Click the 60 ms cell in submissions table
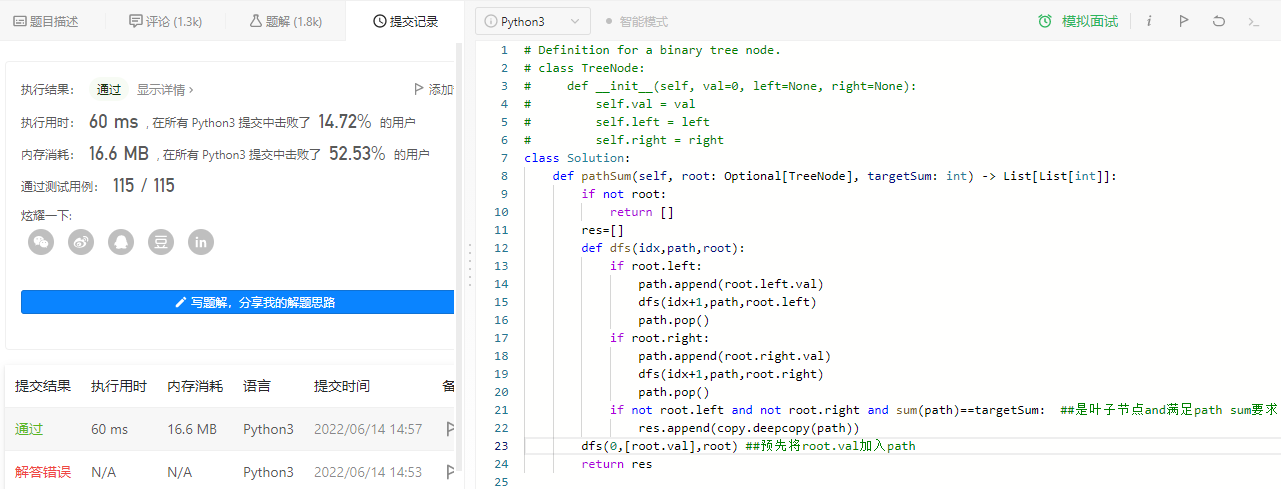1281x489 pixels. (110, 429)
